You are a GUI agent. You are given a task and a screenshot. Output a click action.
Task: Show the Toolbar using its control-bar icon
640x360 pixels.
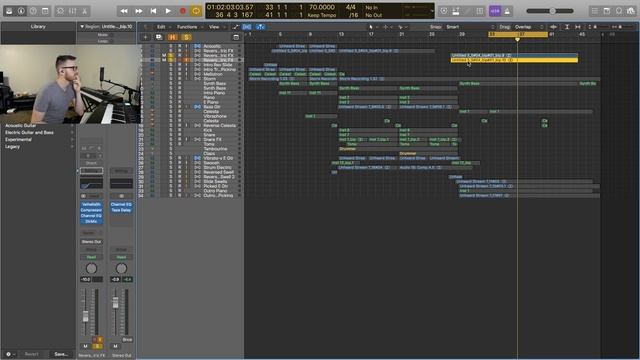[45, 11]
